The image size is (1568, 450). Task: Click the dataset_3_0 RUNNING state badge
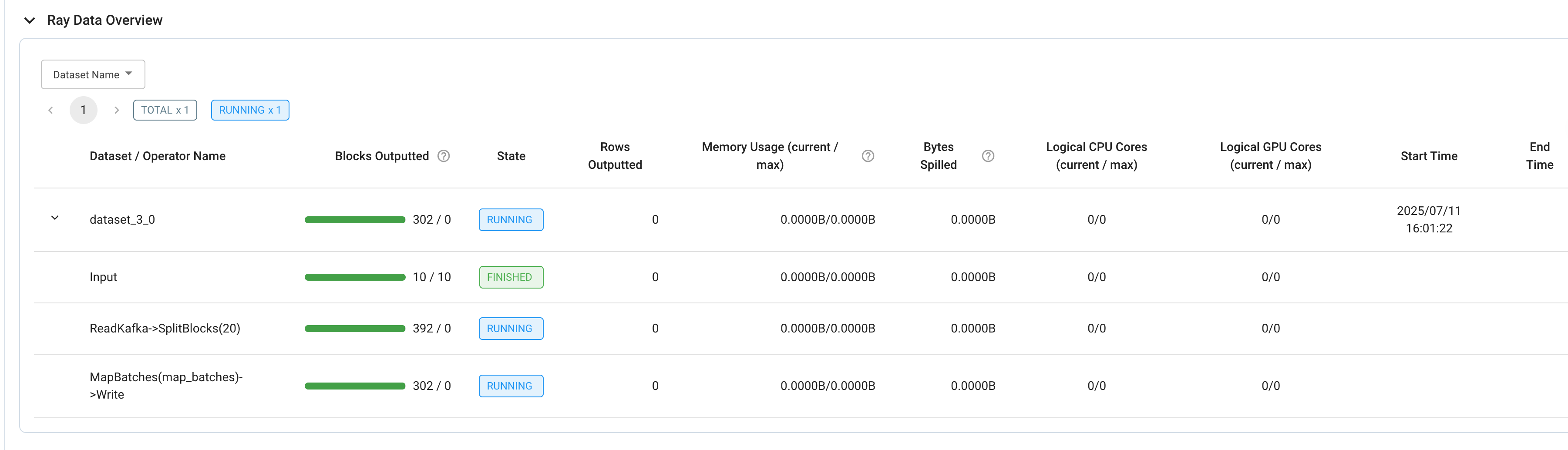click(x=510, y=220)
